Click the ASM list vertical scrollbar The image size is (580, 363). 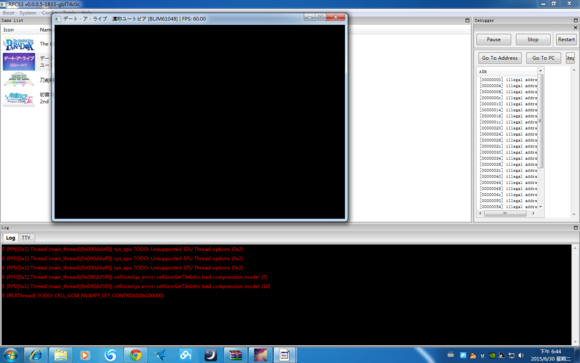tap(540, 139)
